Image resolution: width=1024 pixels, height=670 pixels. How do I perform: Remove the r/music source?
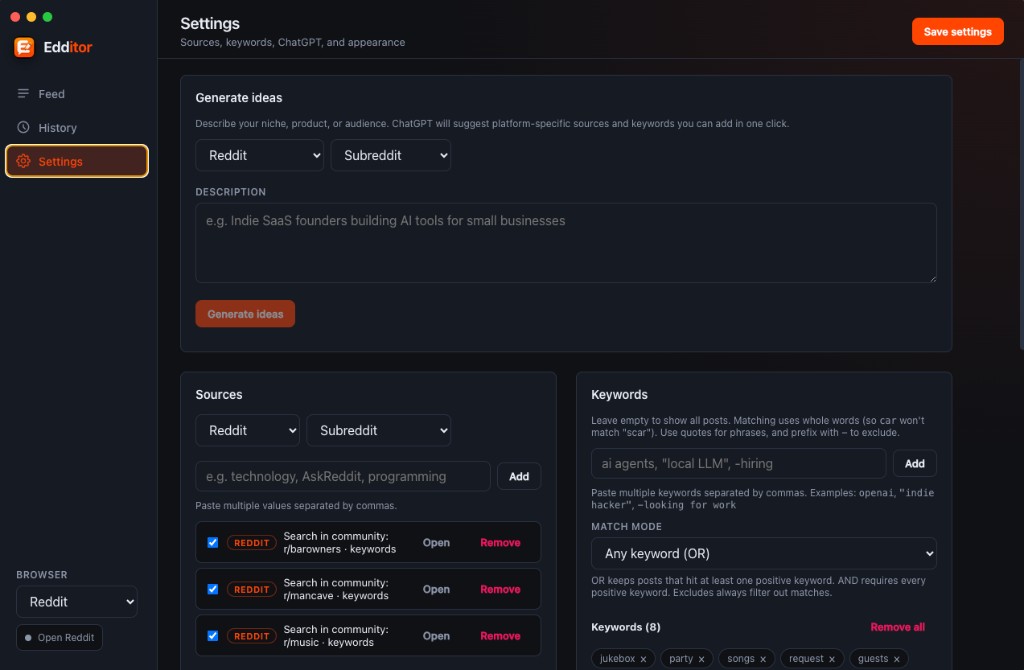pos(500,635)
